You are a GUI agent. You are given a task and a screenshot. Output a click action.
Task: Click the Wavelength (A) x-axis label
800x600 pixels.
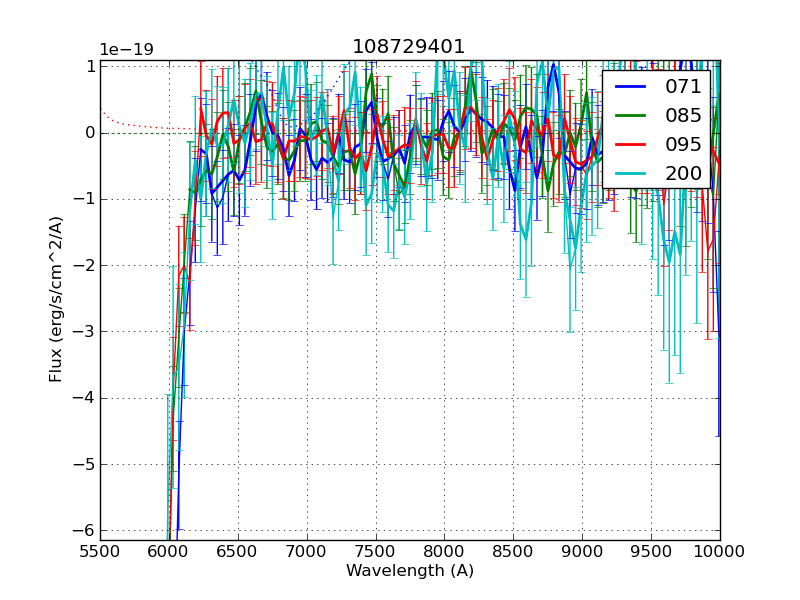pos(410,571)
